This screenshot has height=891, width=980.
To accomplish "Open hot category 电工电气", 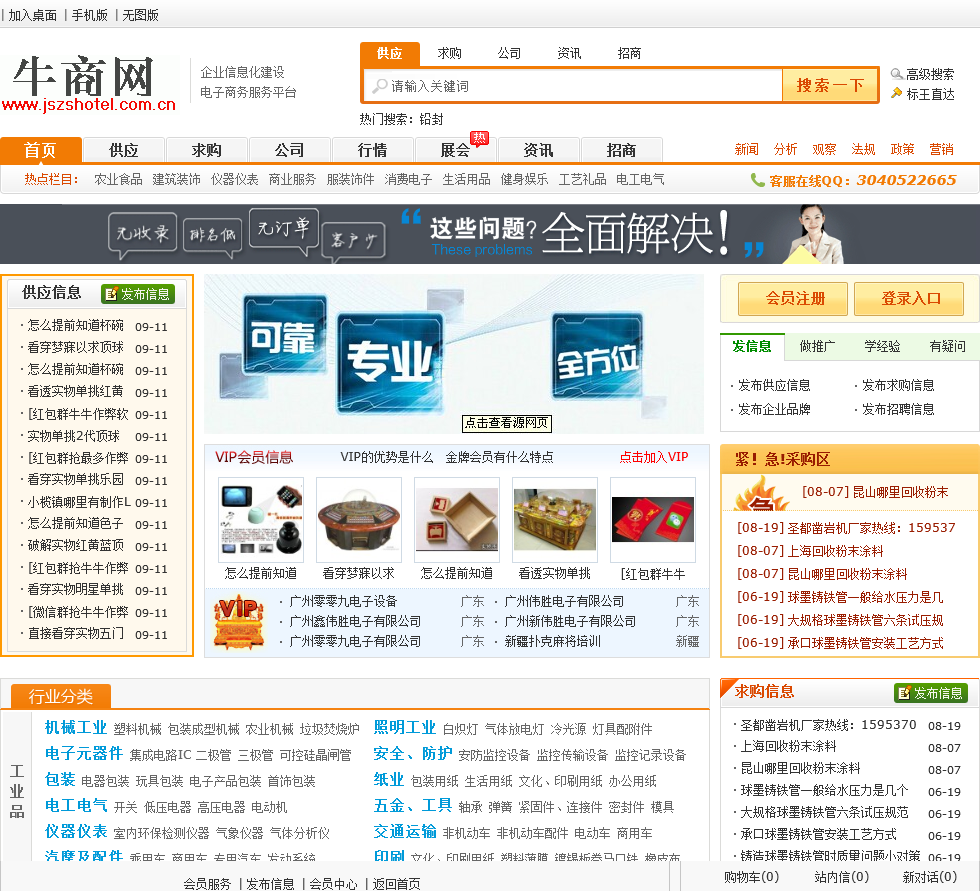I will tap(640, 180).
